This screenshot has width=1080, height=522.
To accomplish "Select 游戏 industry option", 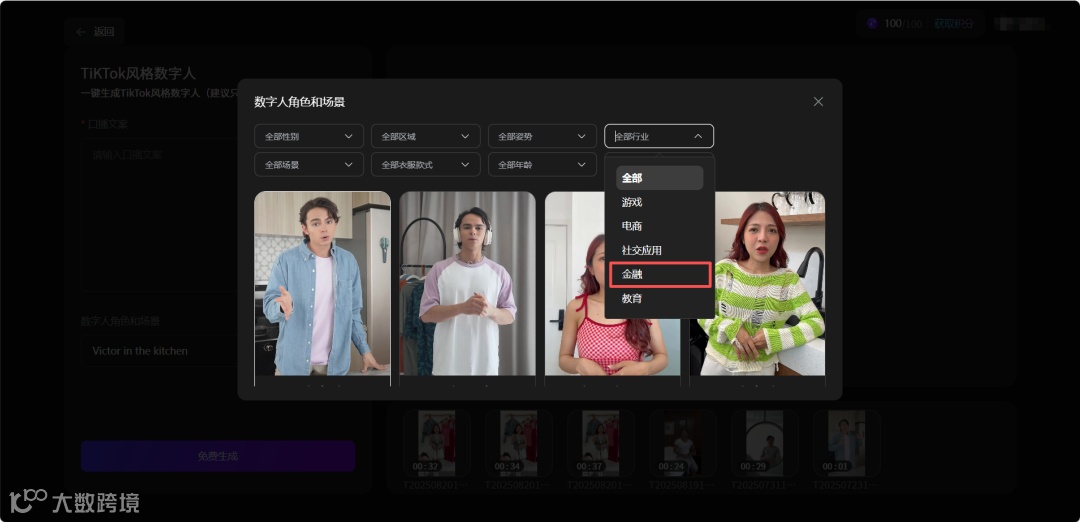I will coord(659,202).
